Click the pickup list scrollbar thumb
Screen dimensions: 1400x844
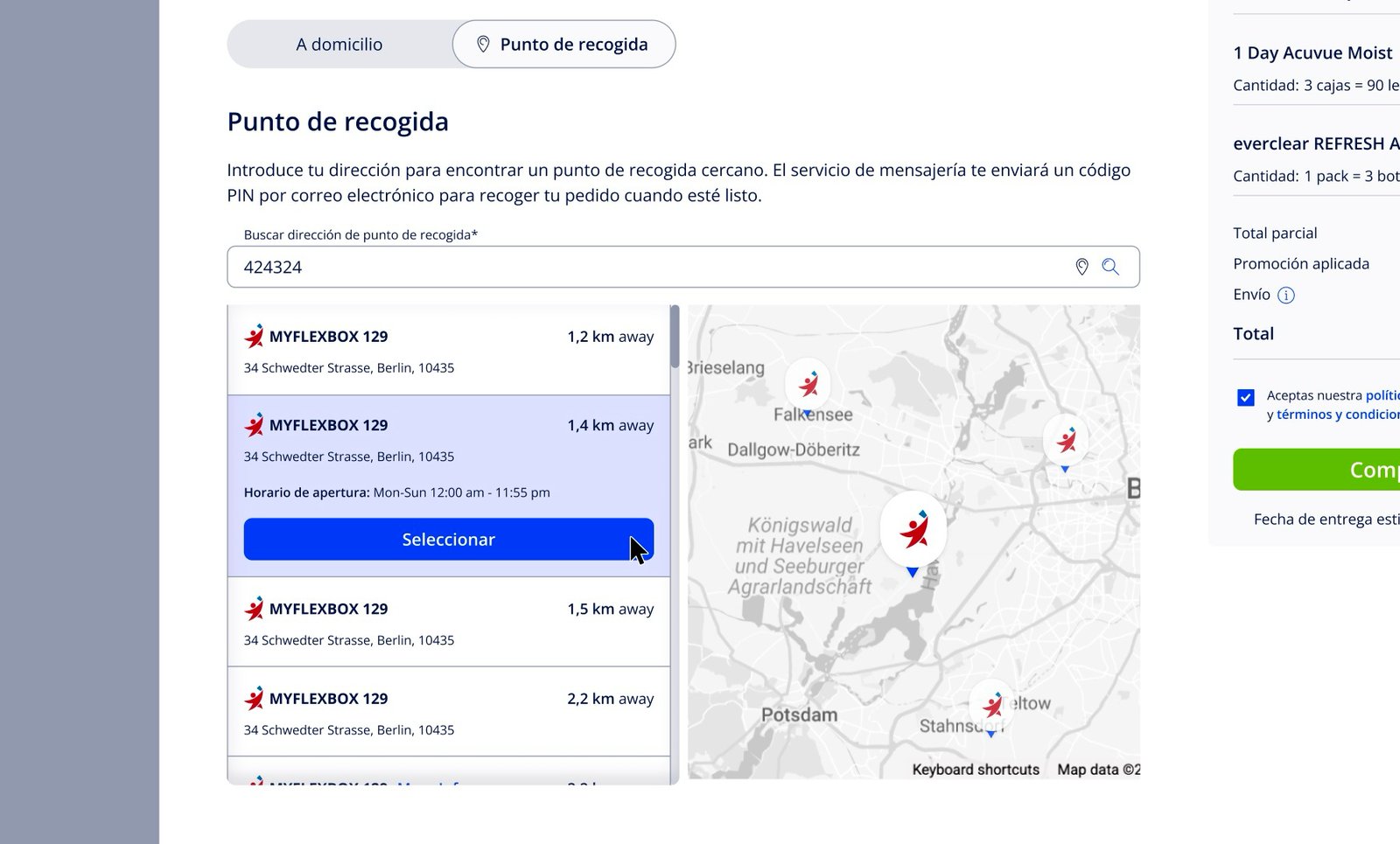click(675, 336)
